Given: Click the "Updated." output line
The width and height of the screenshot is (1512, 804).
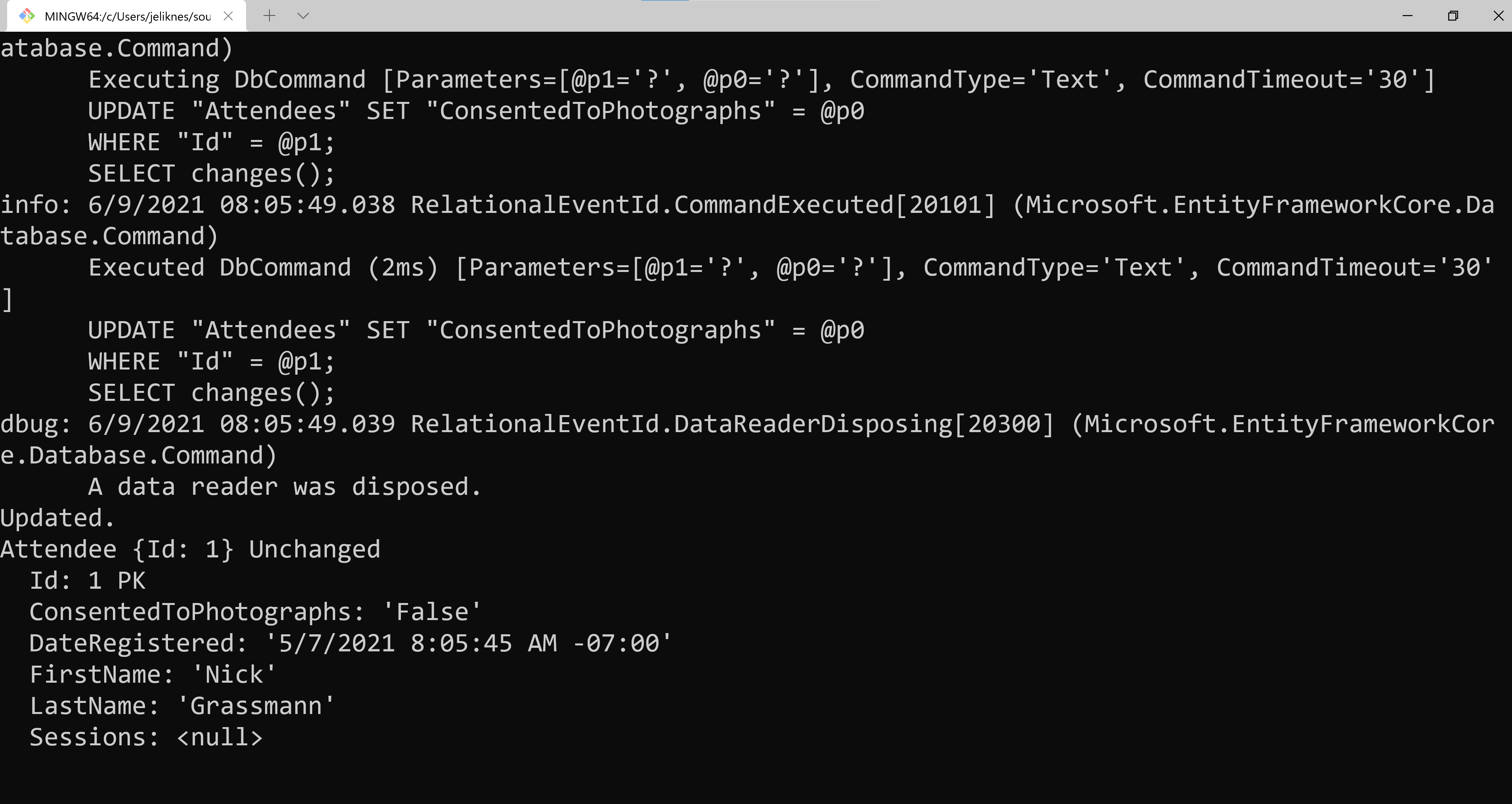Looking at the screenshot, I should tap(57, 518).
